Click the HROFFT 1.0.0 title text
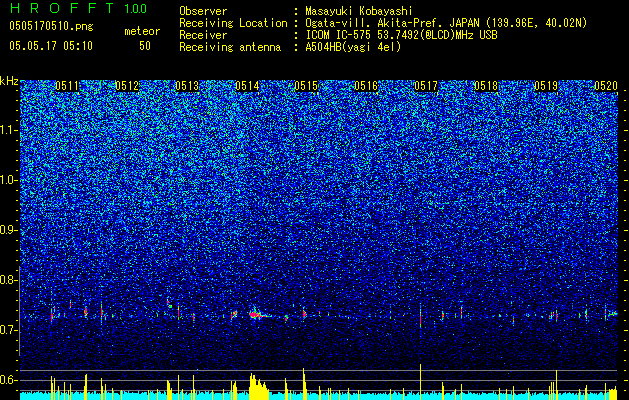Viewport: 629px width, 400px height. tap(78, 8)
